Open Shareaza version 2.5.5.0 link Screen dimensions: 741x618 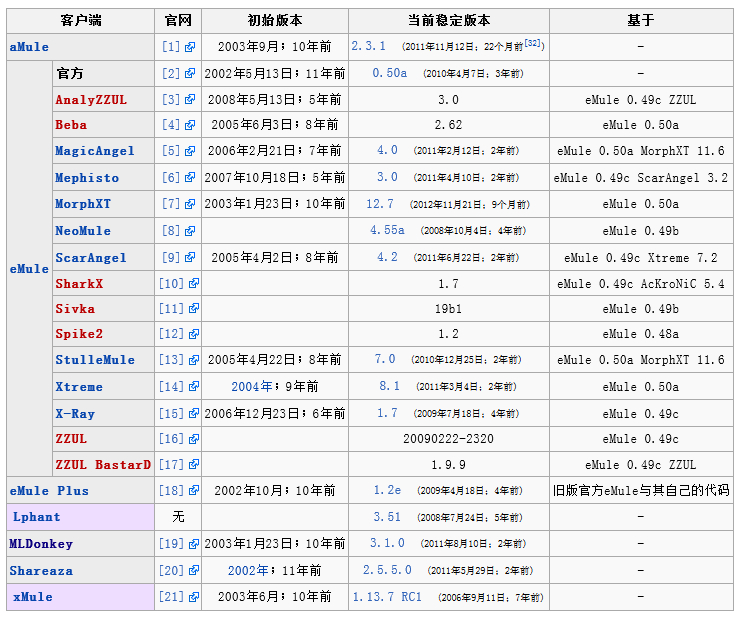tap(388, 570)
